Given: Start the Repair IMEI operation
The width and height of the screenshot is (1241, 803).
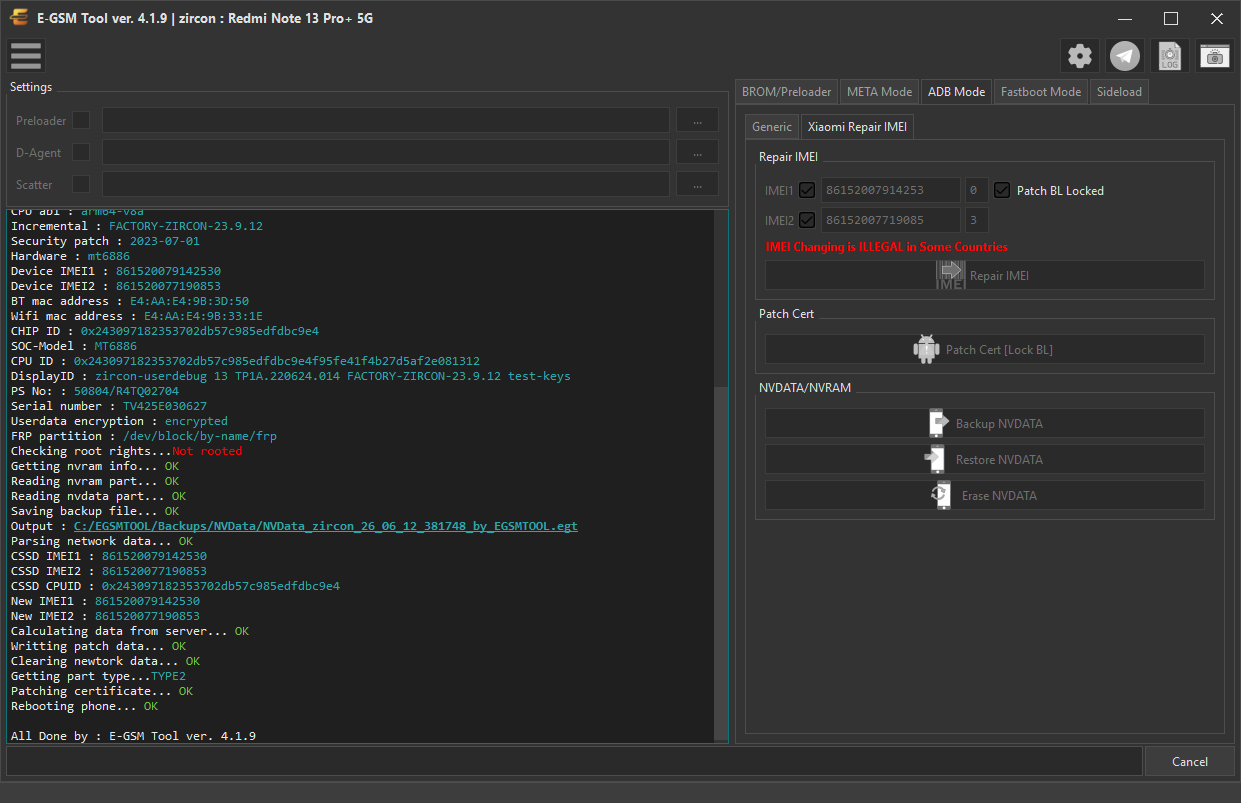Looking at the screenshot, I should 985,275.
